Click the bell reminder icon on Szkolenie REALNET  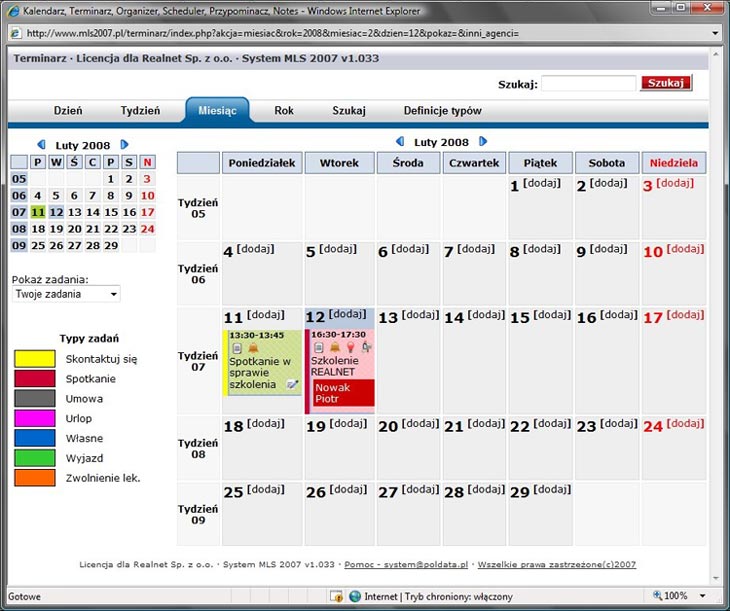point(334,347)
